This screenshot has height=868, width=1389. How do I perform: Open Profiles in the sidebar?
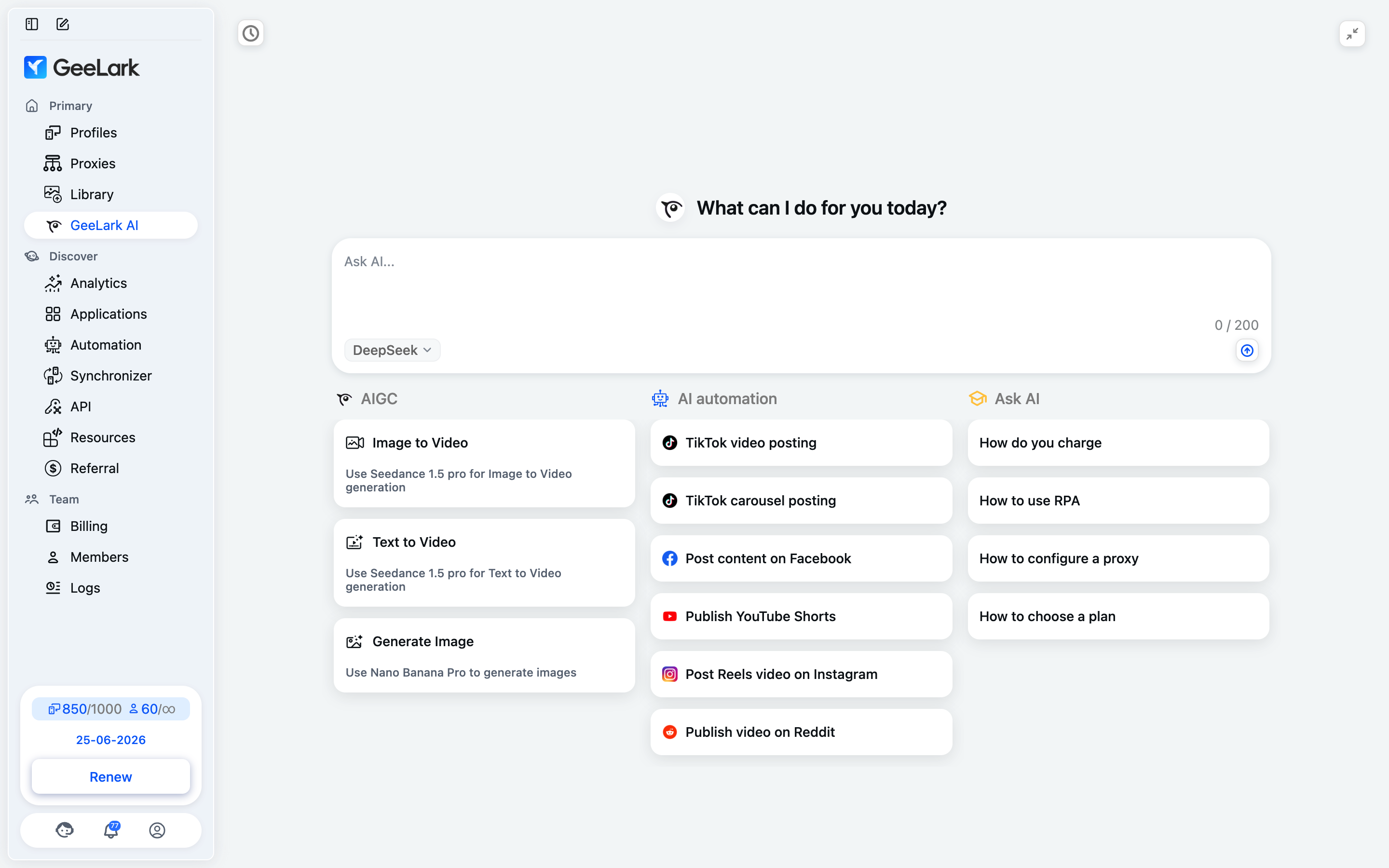pos(93,133)
